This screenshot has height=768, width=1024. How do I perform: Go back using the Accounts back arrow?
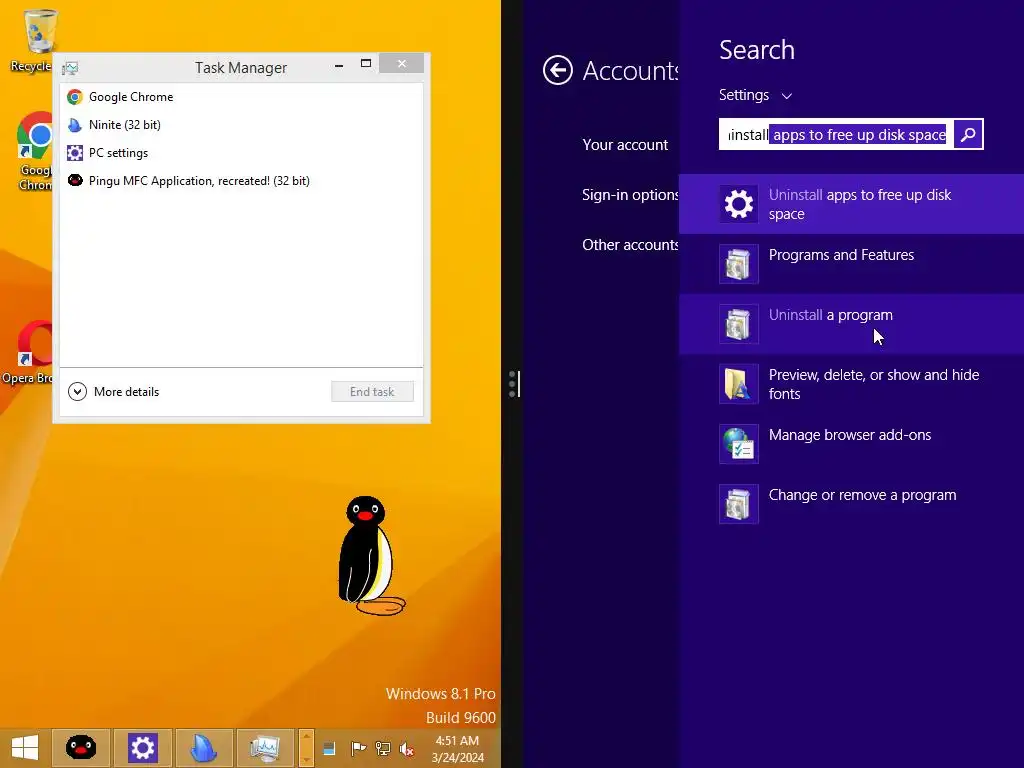(x=558, y=71)
